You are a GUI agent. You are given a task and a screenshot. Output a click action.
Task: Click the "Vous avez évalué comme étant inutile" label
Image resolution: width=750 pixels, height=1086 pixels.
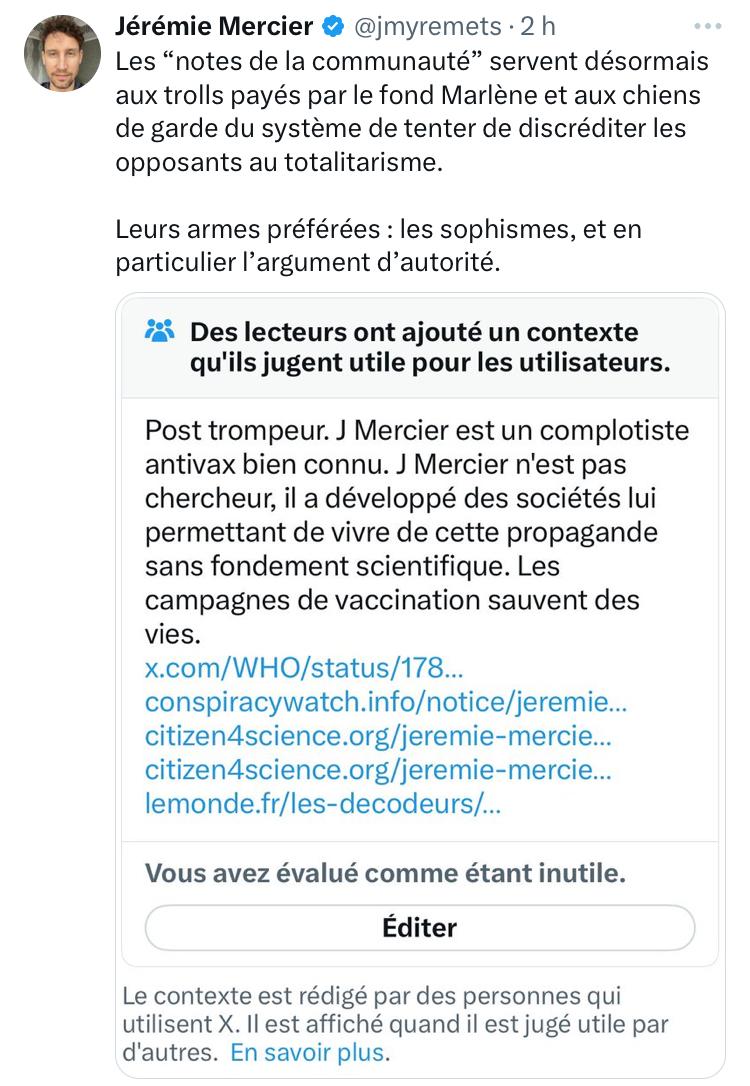coord(385,873)
